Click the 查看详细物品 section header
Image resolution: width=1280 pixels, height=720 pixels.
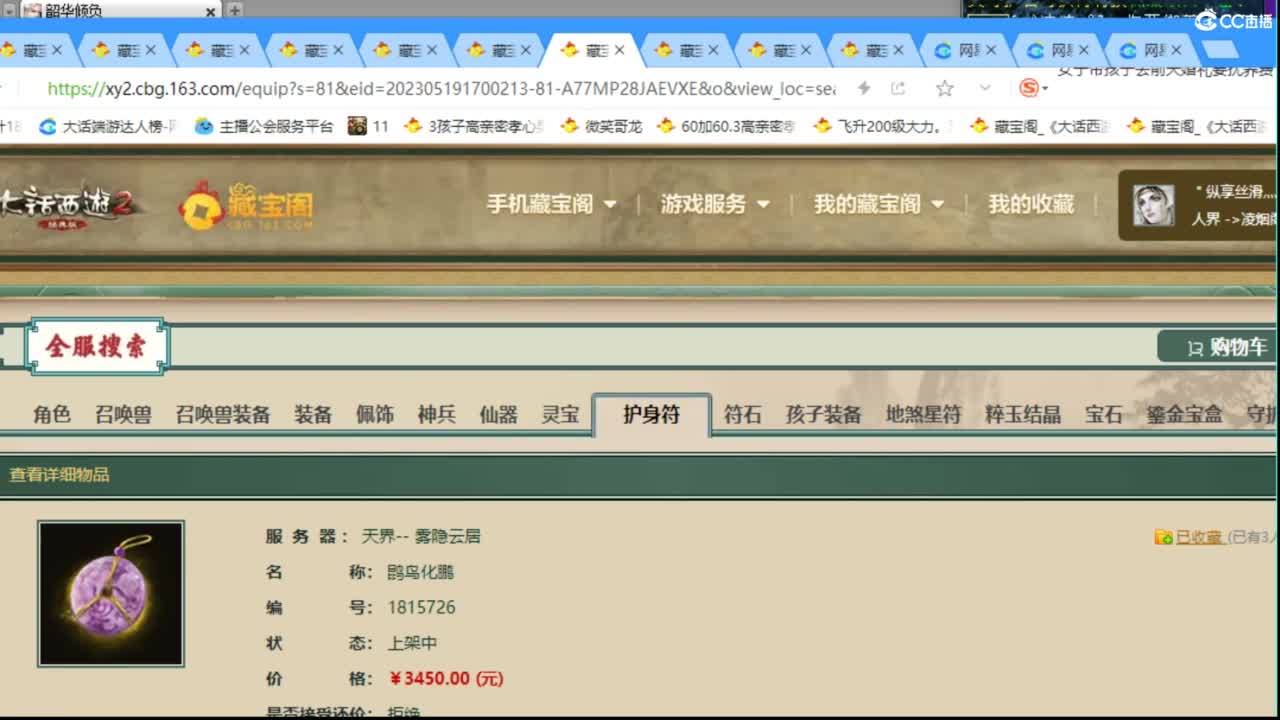(59, 475)
